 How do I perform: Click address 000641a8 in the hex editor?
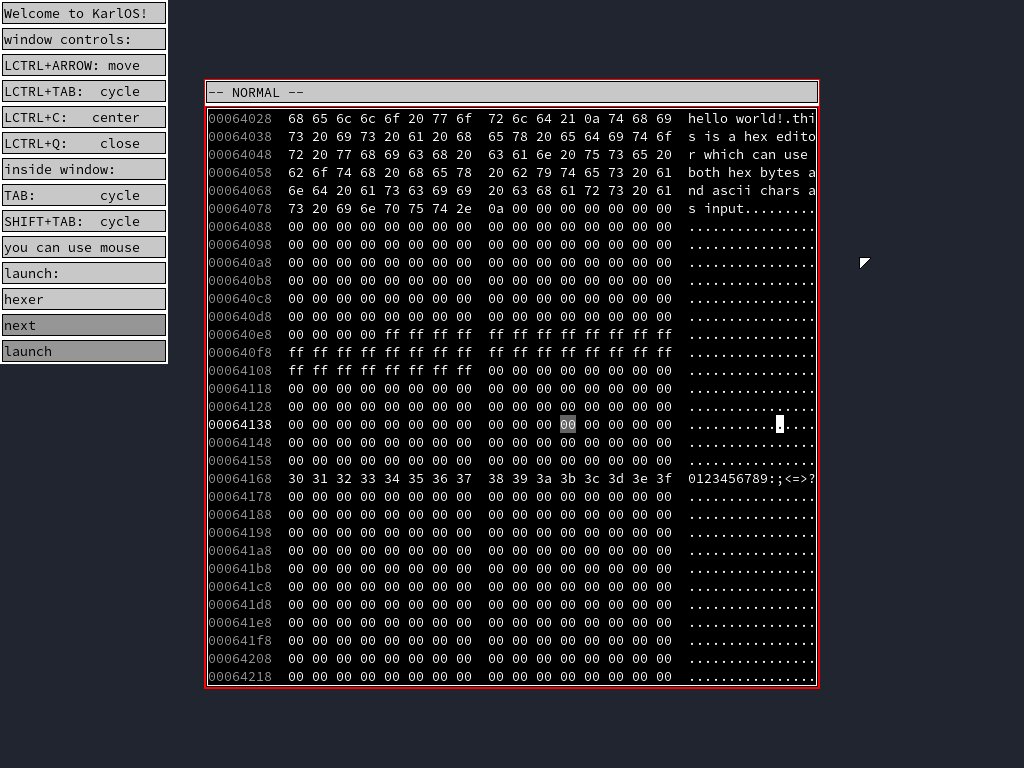coord(240,551)
